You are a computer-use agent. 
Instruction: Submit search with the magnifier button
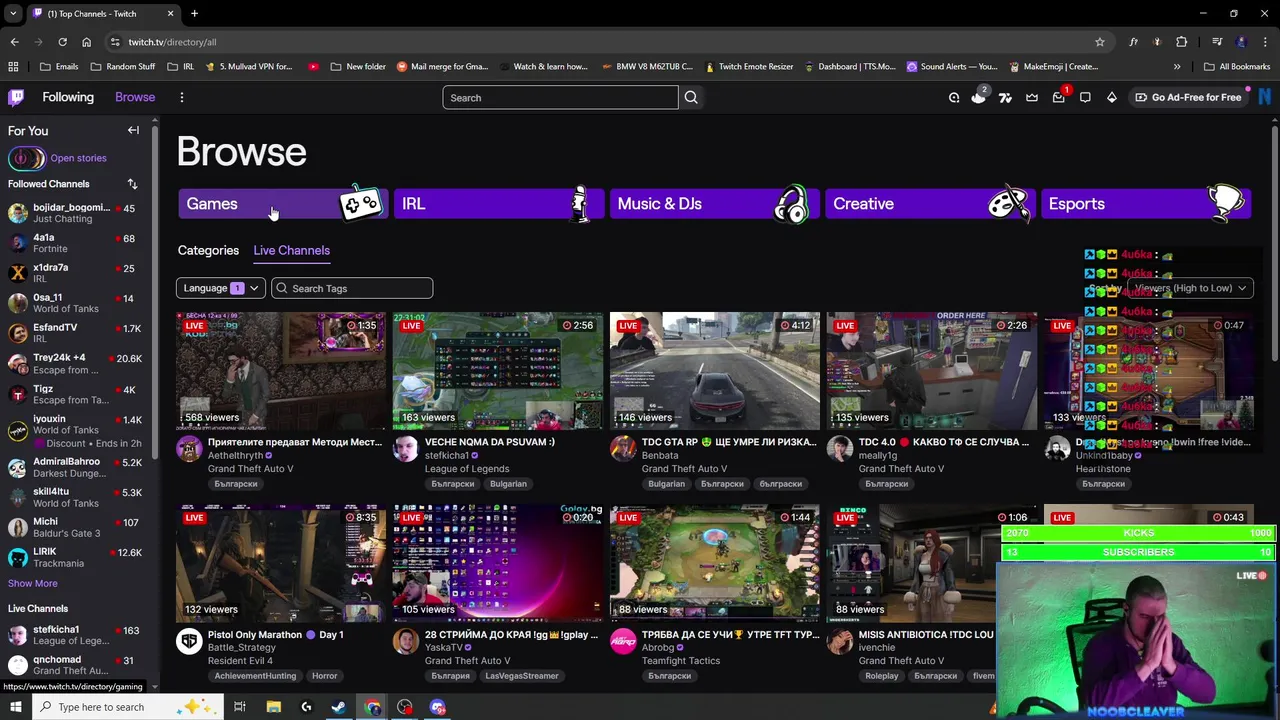coord(691,98)
